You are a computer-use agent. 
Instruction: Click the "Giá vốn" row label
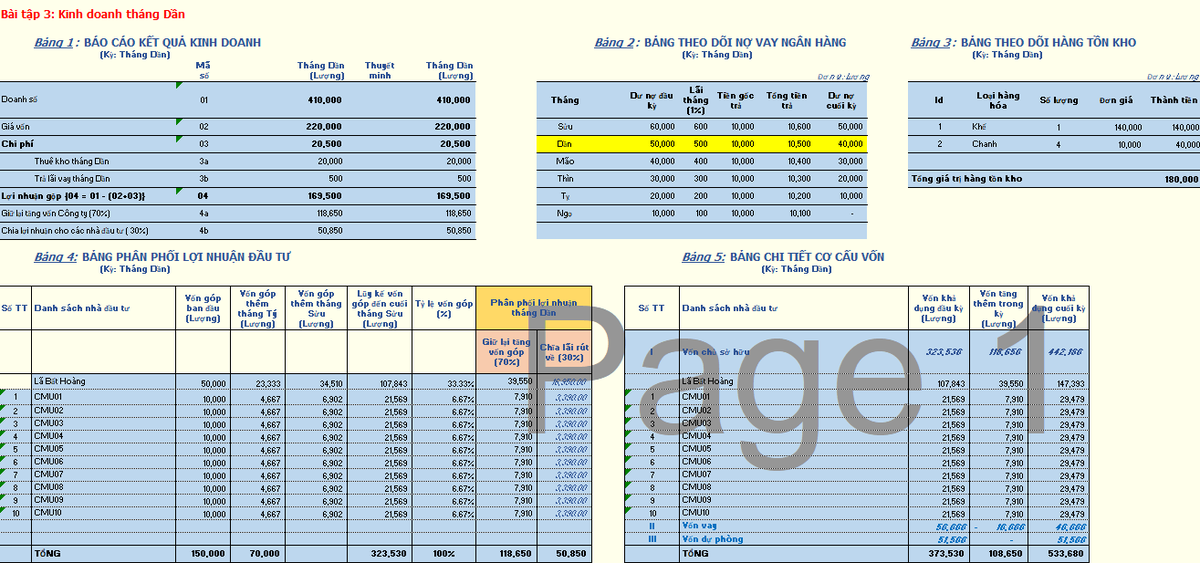point(16,127)
